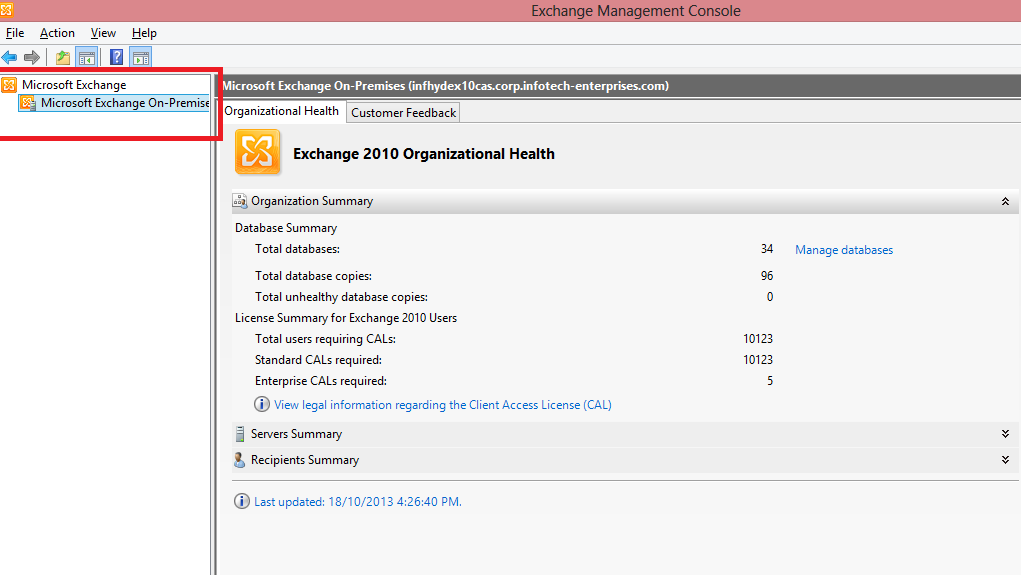Open the Help question mark icon
The height and width of the screenshot is (575, 1021).
pos(117,57)
